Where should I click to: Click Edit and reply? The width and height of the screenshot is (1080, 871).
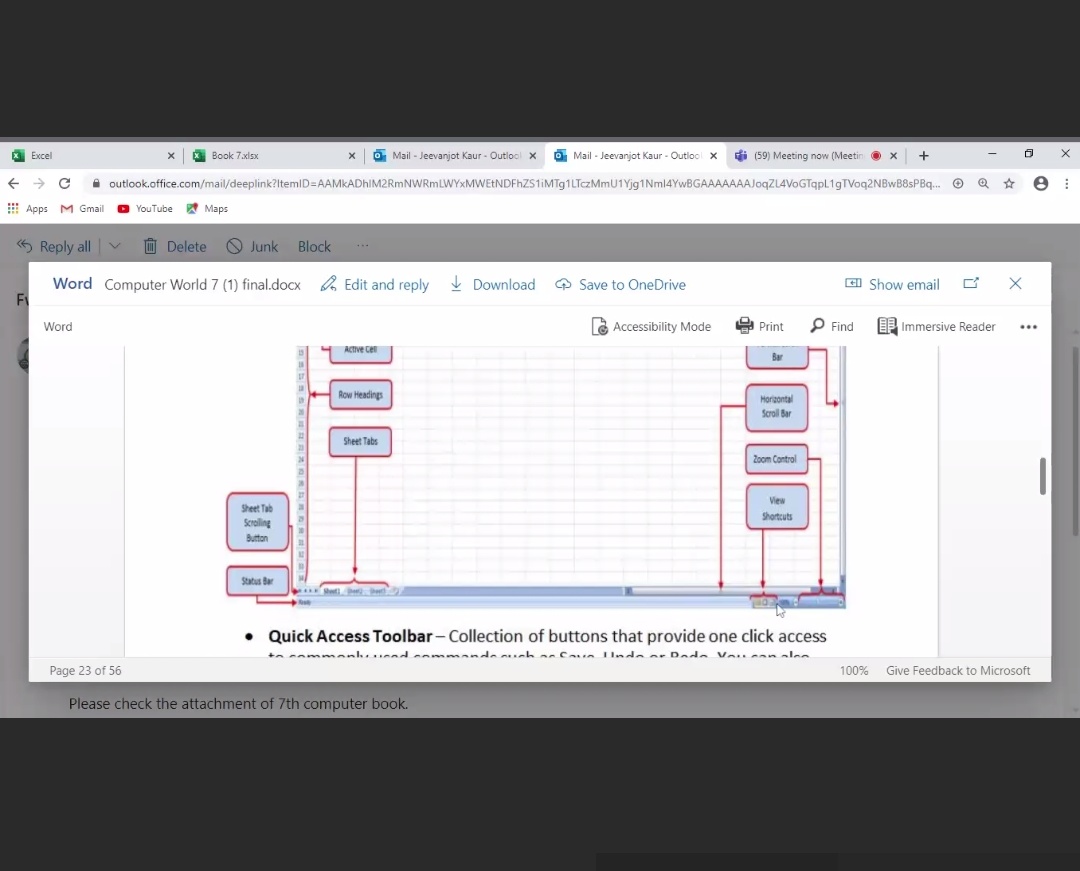375,284
